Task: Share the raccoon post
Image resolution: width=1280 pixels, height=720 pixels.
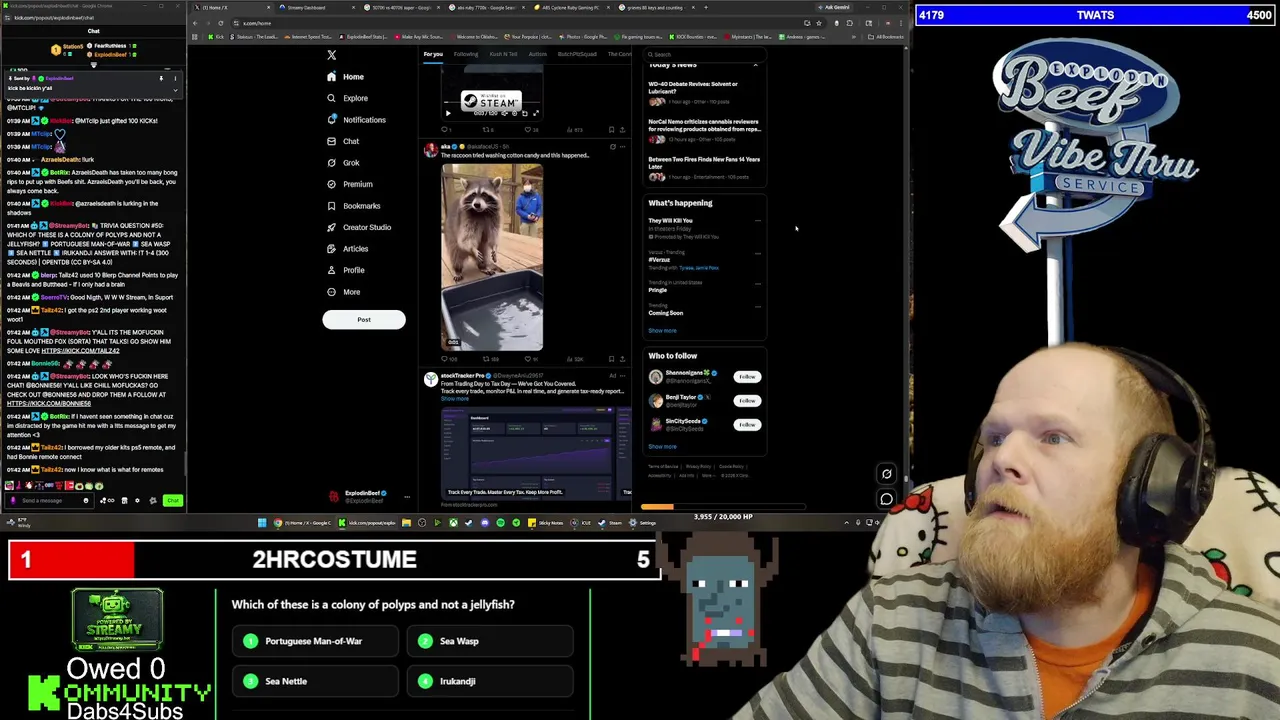Action: tap(622, 359)
